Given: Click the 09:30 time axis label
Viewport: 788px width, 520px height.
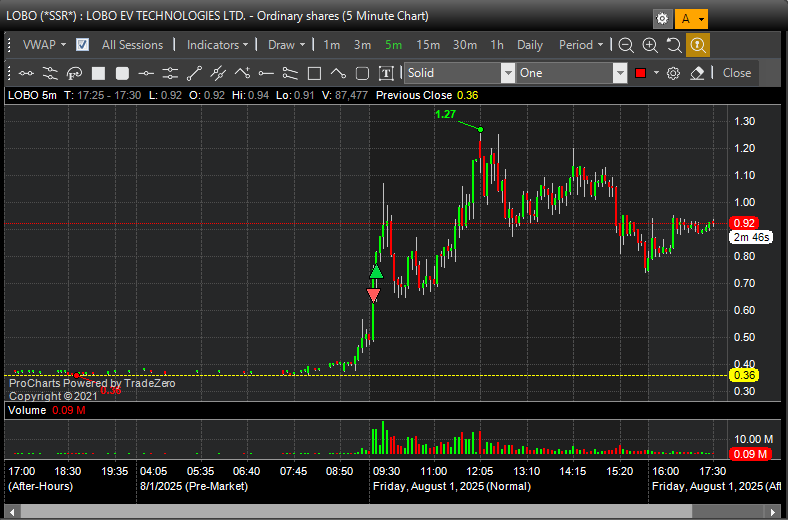Looking at the screenshot, I should 386,471.
